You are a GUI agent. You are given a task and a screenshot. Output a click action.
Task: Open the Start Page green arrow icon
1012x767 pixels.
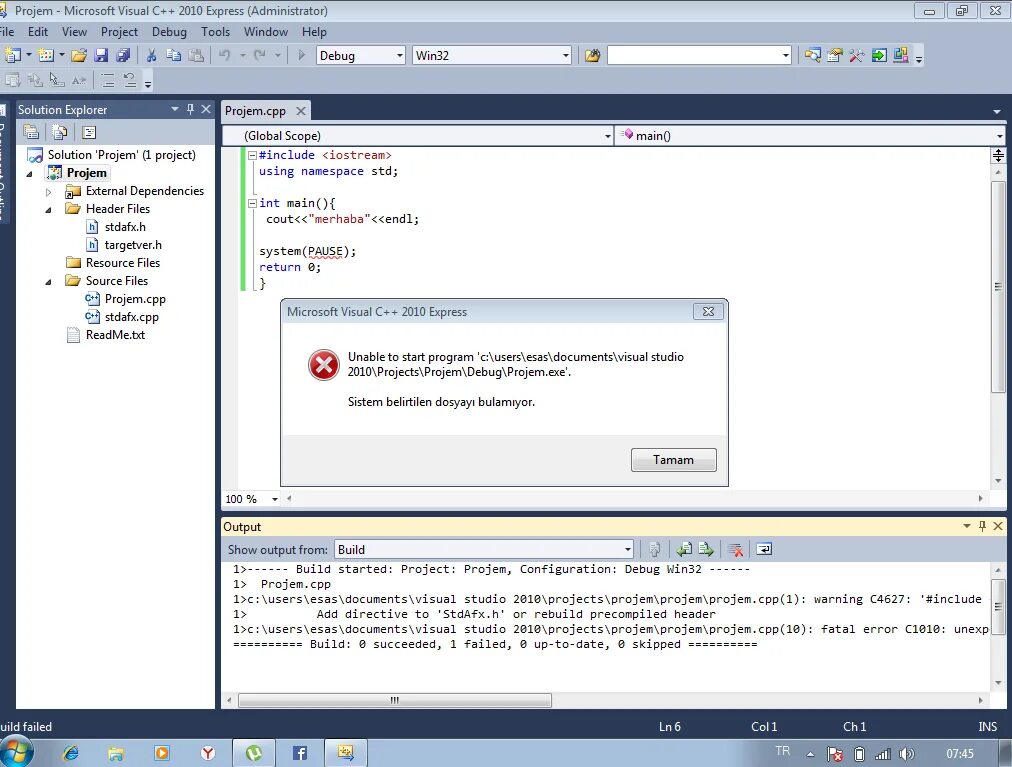(878, 56)
